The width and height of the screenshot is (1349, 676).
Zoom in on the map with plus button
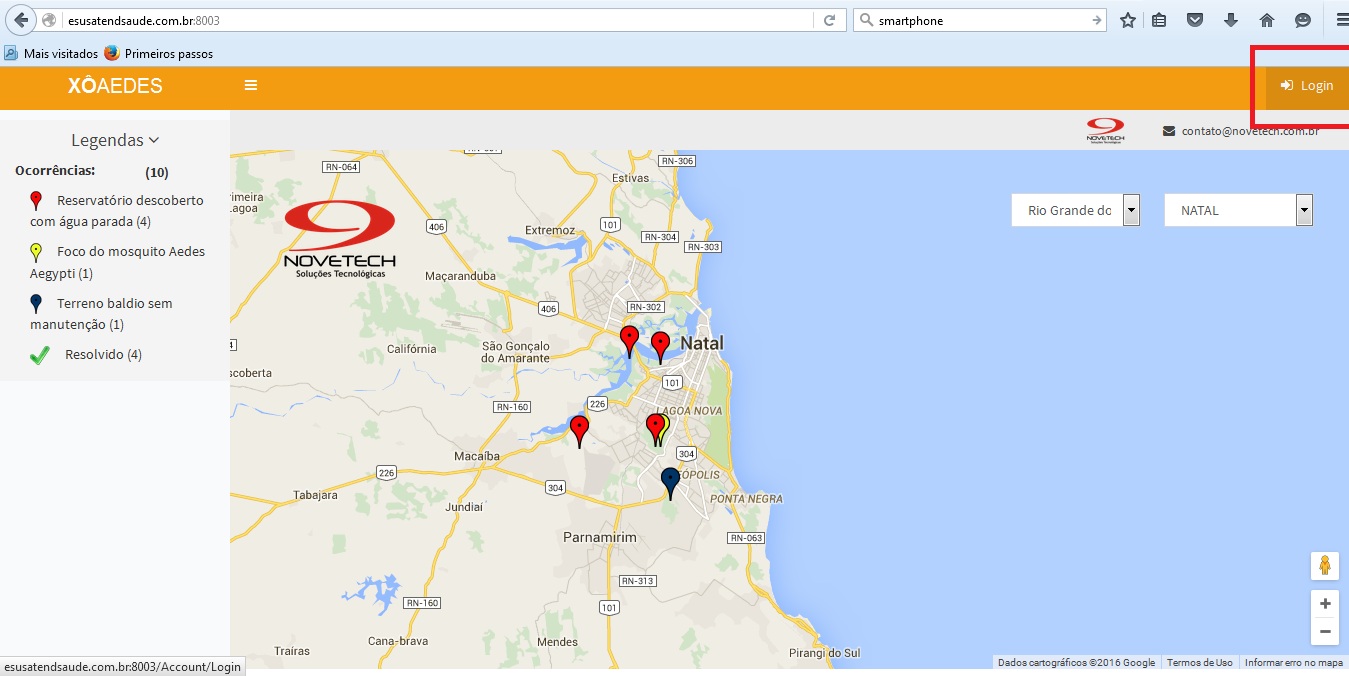[x=1325, y=604]
